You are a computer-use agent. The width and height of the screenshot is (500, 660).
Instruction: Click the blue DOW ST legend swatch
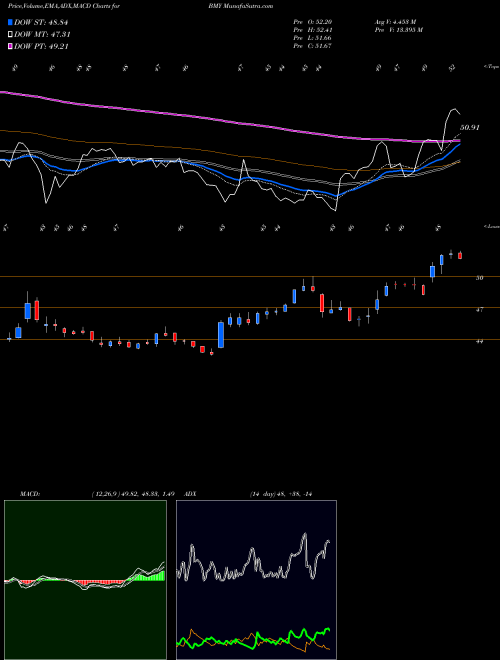[10, 22]
